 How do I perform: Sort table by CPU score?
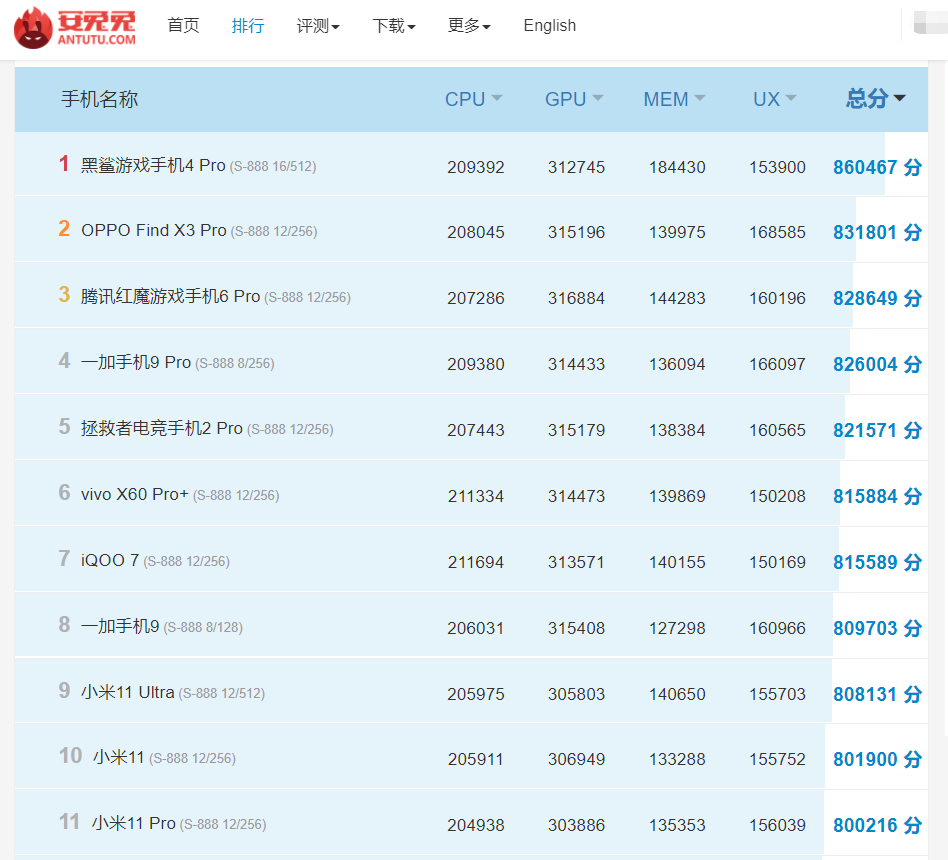click(x=473, y=99)
